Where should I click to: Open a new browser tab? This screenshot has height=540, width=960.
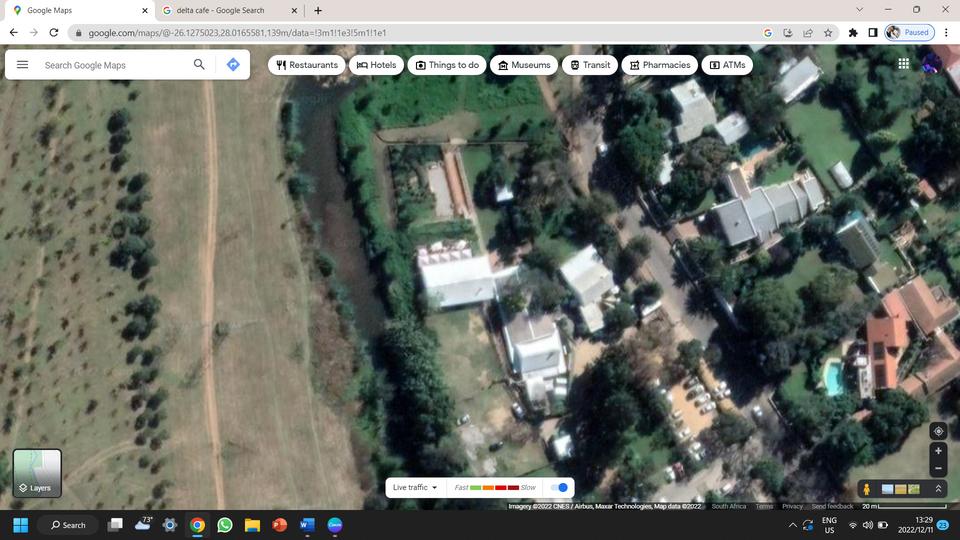pyautogui.click(x=318, y=10)
